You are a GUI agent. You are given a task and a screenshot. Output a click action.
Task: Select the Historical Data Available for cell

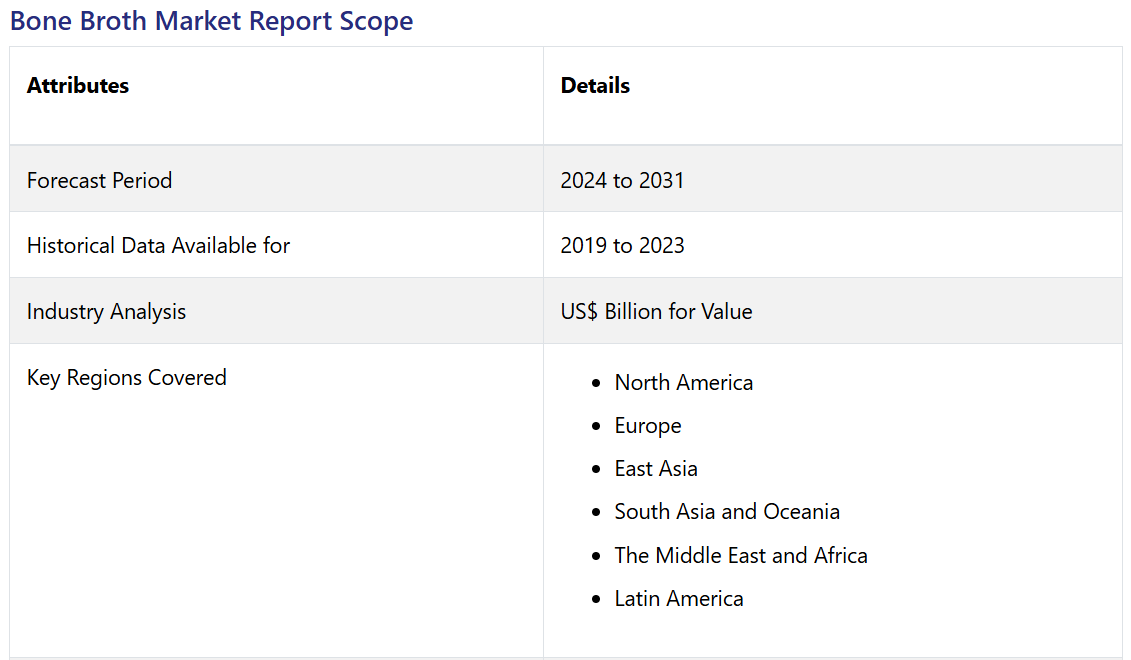click(x=158, y=245)
